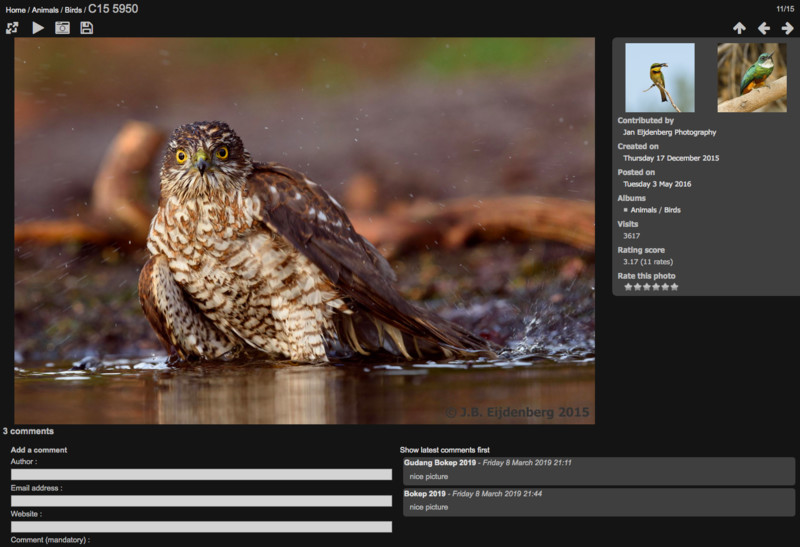Click the Author input field

pyautogui.click(x=201, y=474)
